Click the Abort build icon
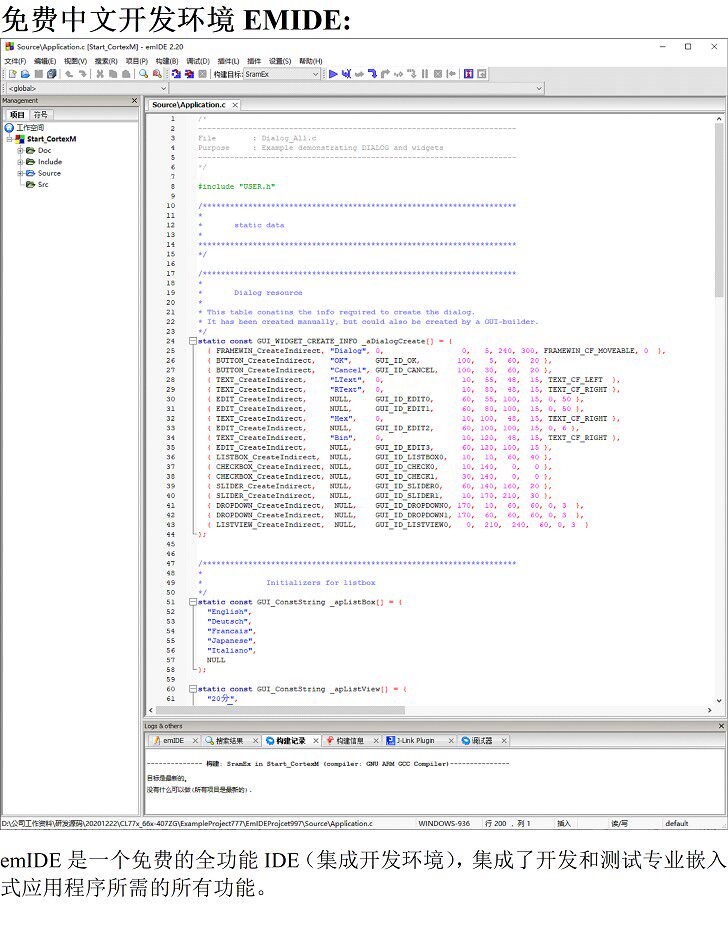Viewport: 728px width, 936px height. pos(202,74)
